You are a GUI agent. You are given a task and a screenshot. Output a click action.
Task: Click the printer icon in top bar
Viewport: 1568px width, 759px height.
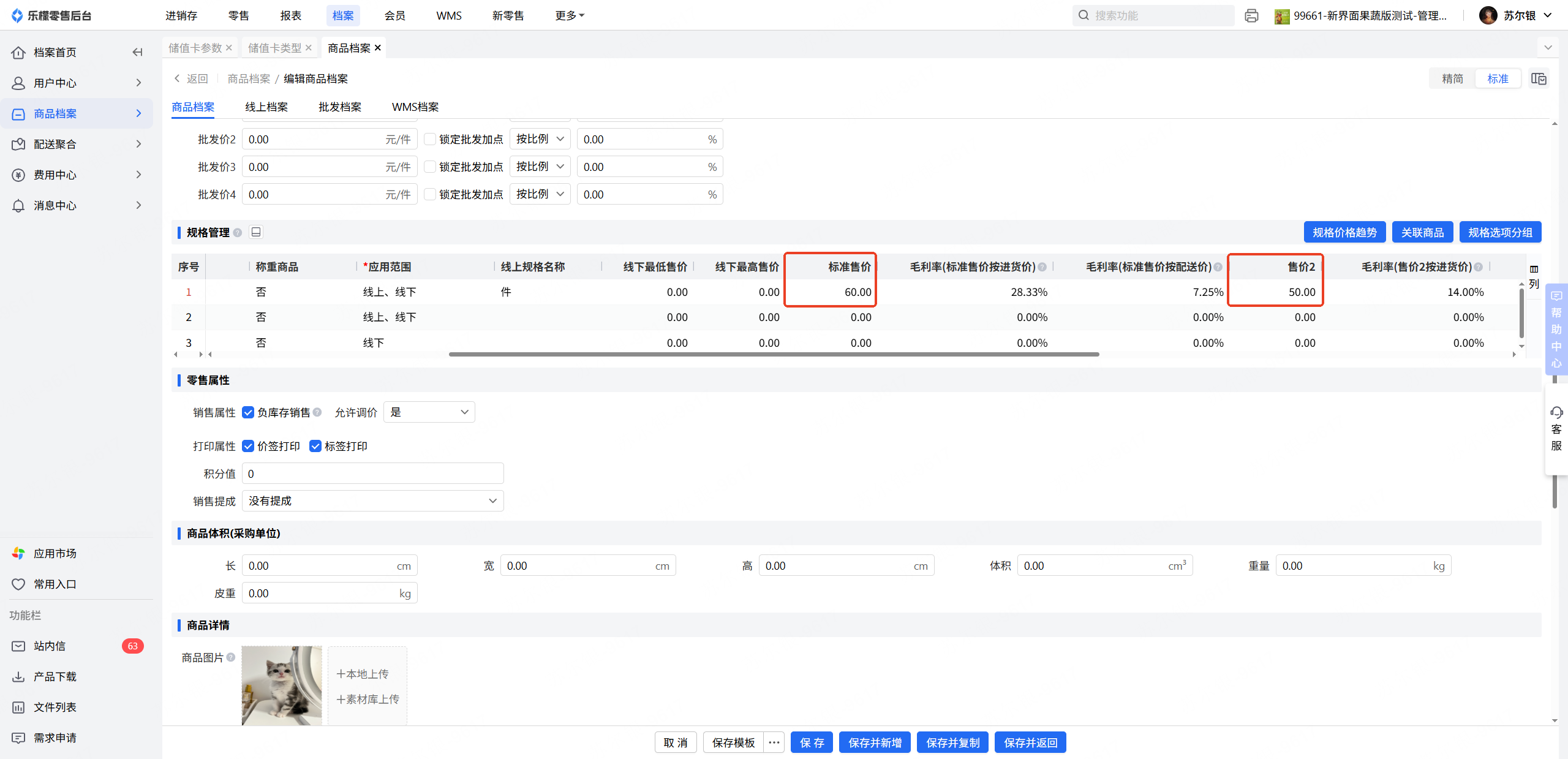1251,16
